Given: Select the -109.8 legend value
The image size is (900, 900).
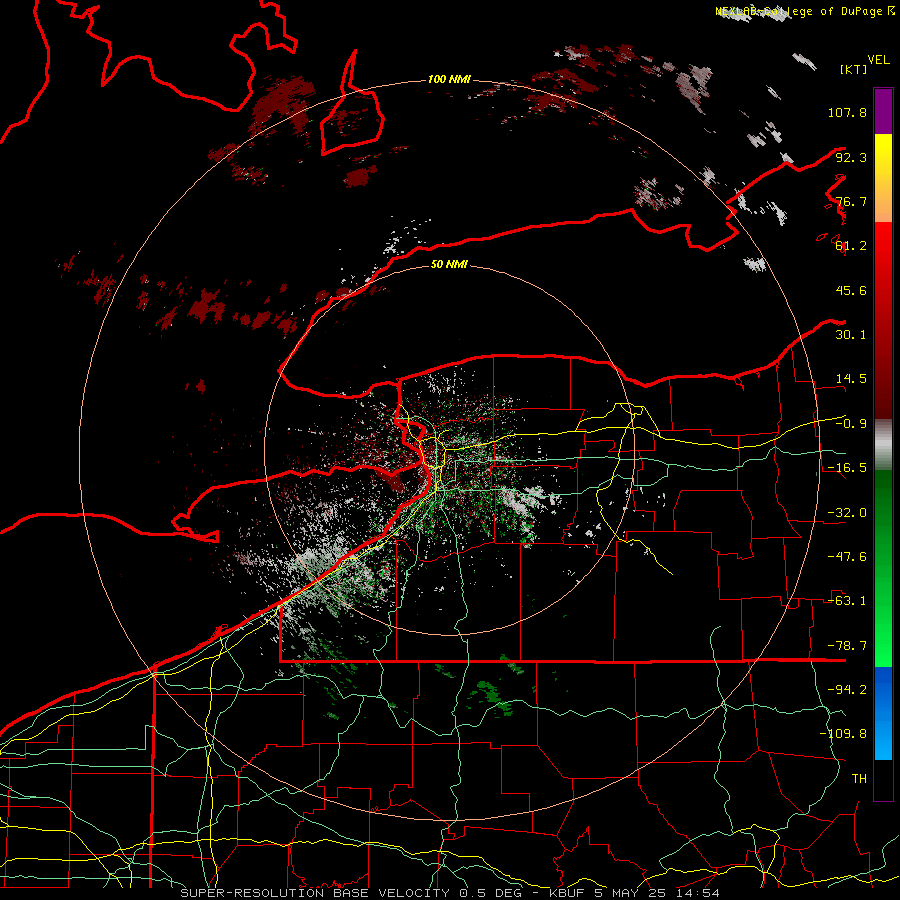Looking at the screenshot, I should click(844, 734).
